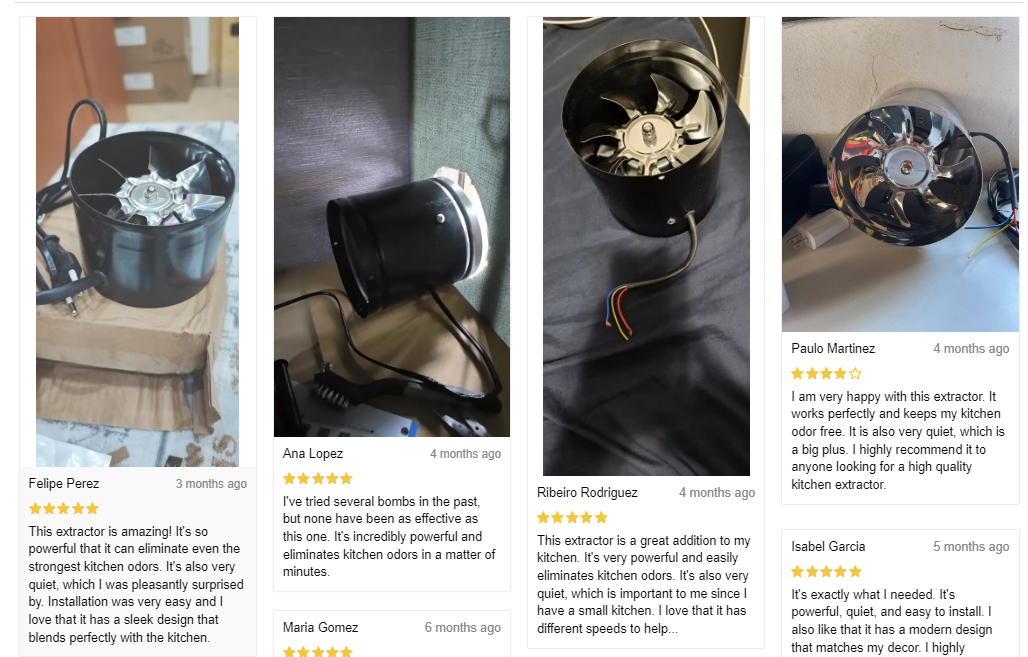This screenshot has width=1028, height=657.
Task: Select reviewer name Ribeiro Rodriguez
Action: [587, 492]
